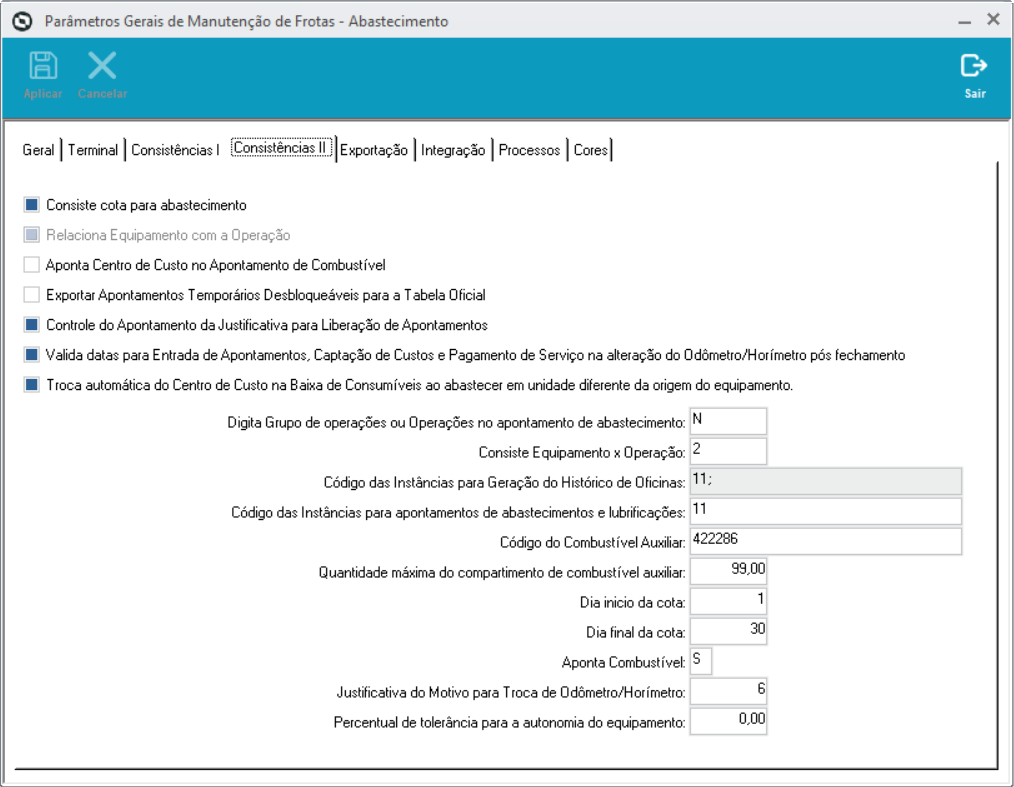Image resolution: width=1014 pixels, height=787 pixels.
Task: Click the Código do Combustível Auxiliar field
Action: [x=826, y=541]
